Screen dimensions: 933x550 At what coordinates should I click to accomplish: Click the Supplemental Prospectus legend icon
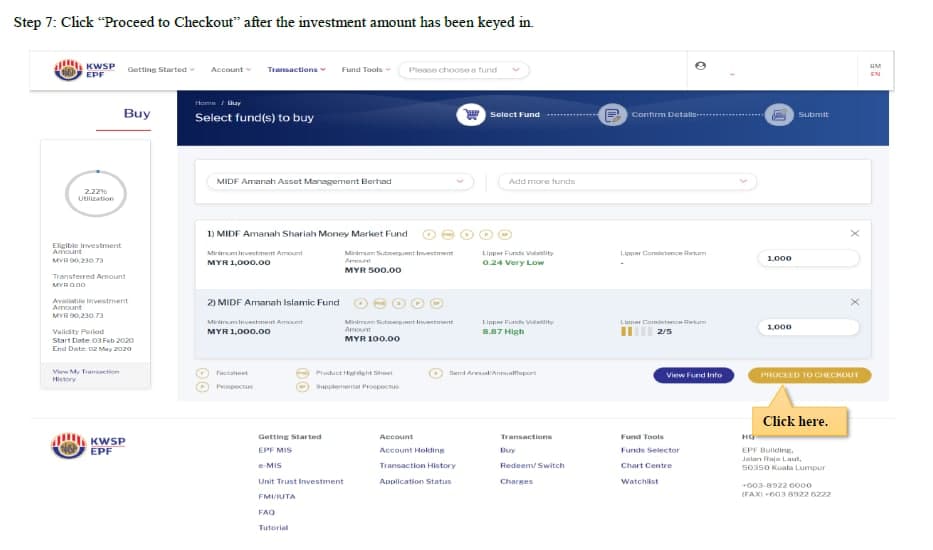tap(302, 386)
